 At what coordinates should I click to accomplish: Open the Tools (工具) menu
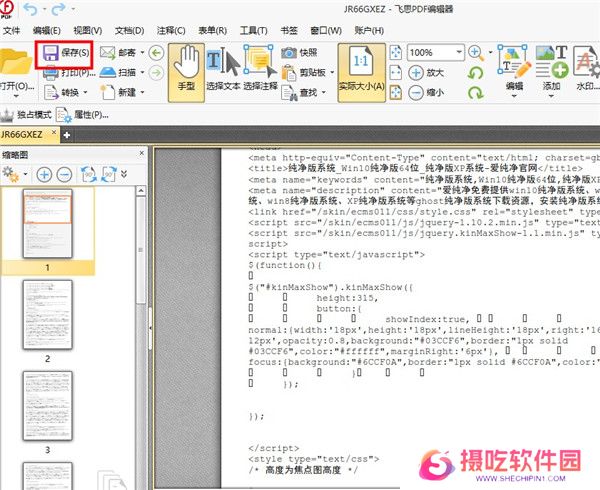pos(253,30)
